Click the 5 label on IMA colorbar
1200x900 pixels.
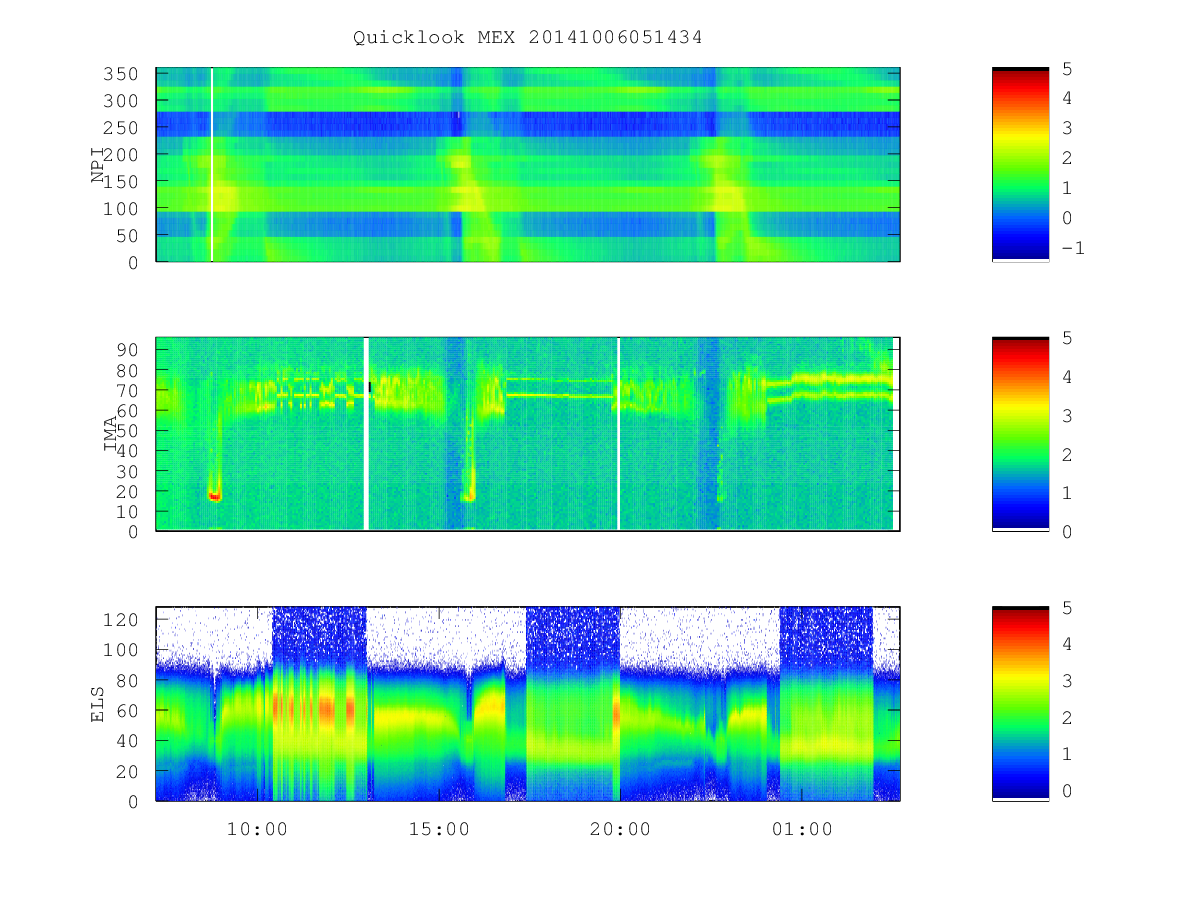[1067, 338]
